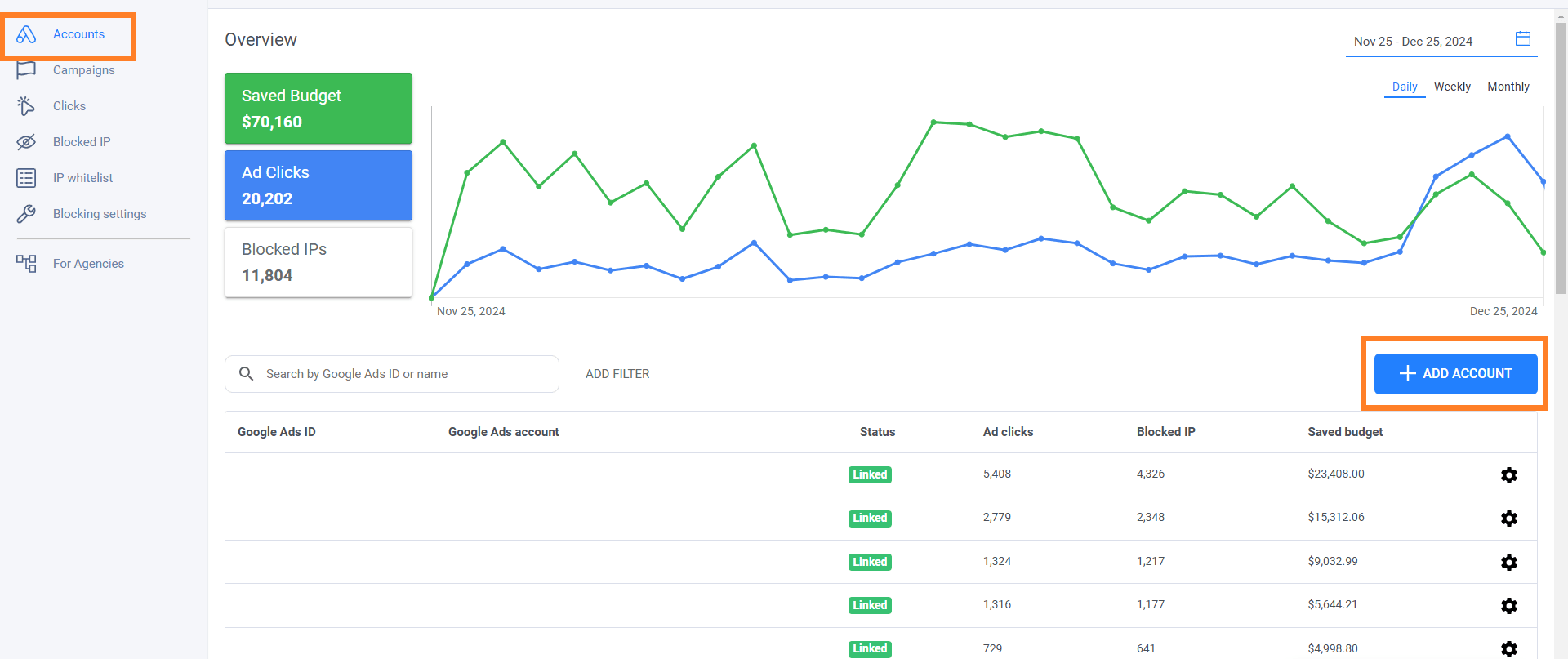Click the Blocking settings wrench icon
Screen dimensions: 1568x659
click(26, 214)
